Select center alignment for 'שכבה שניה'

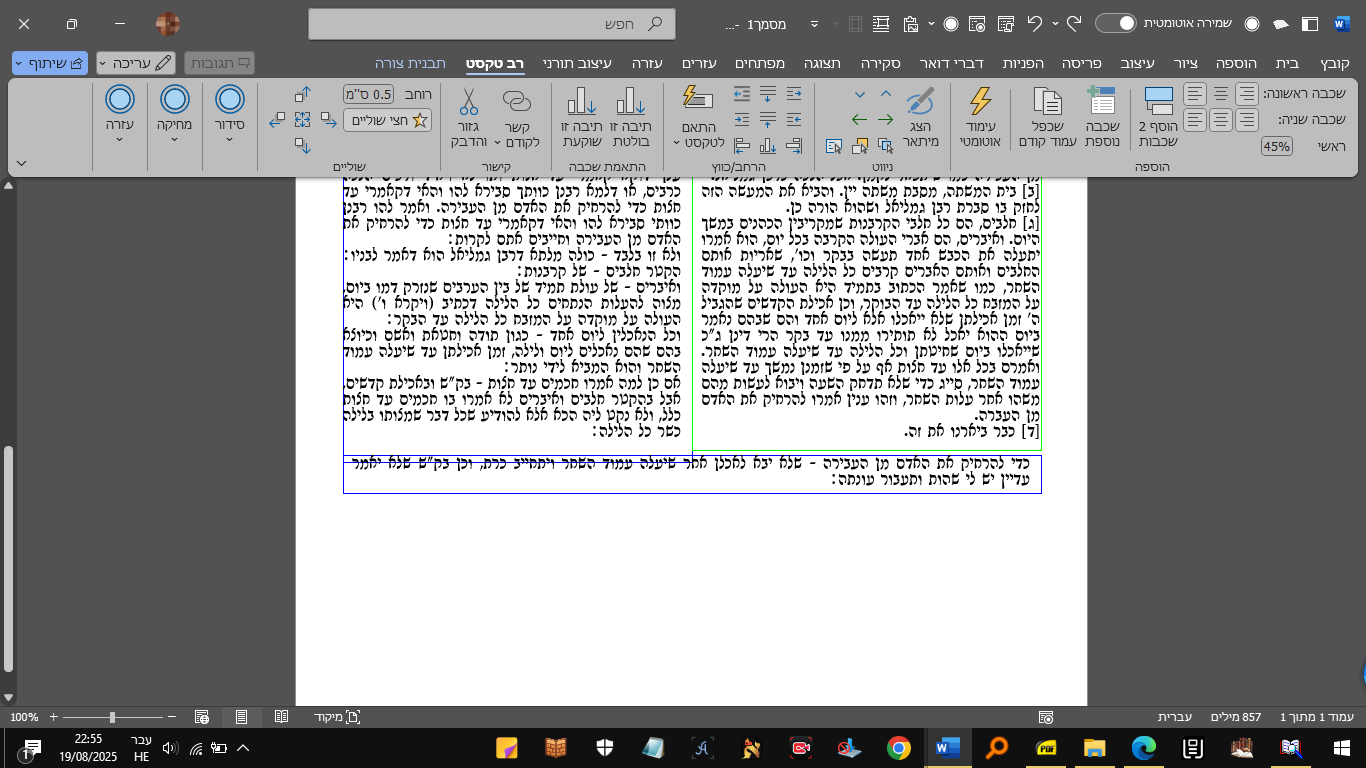click(x=1221, y=120)
